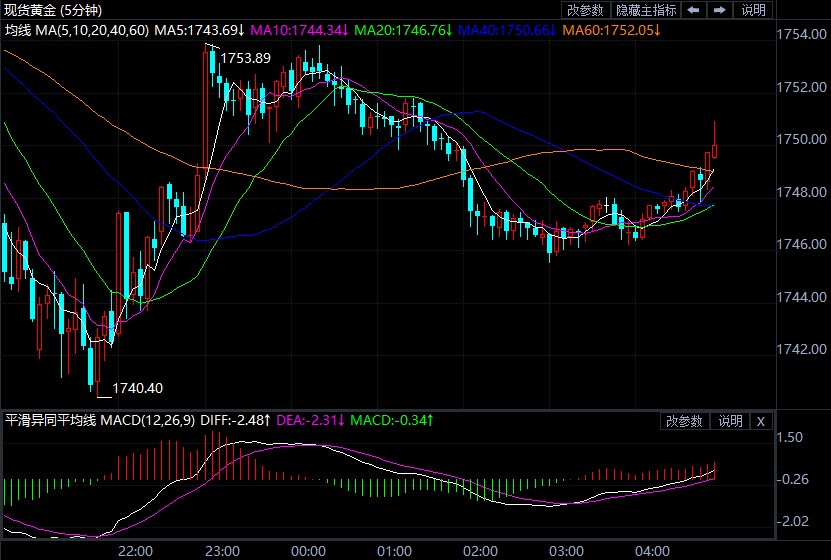831x560 pixels.
Task: Click the 1740.40 low price marker
Action: coord(137,388)
